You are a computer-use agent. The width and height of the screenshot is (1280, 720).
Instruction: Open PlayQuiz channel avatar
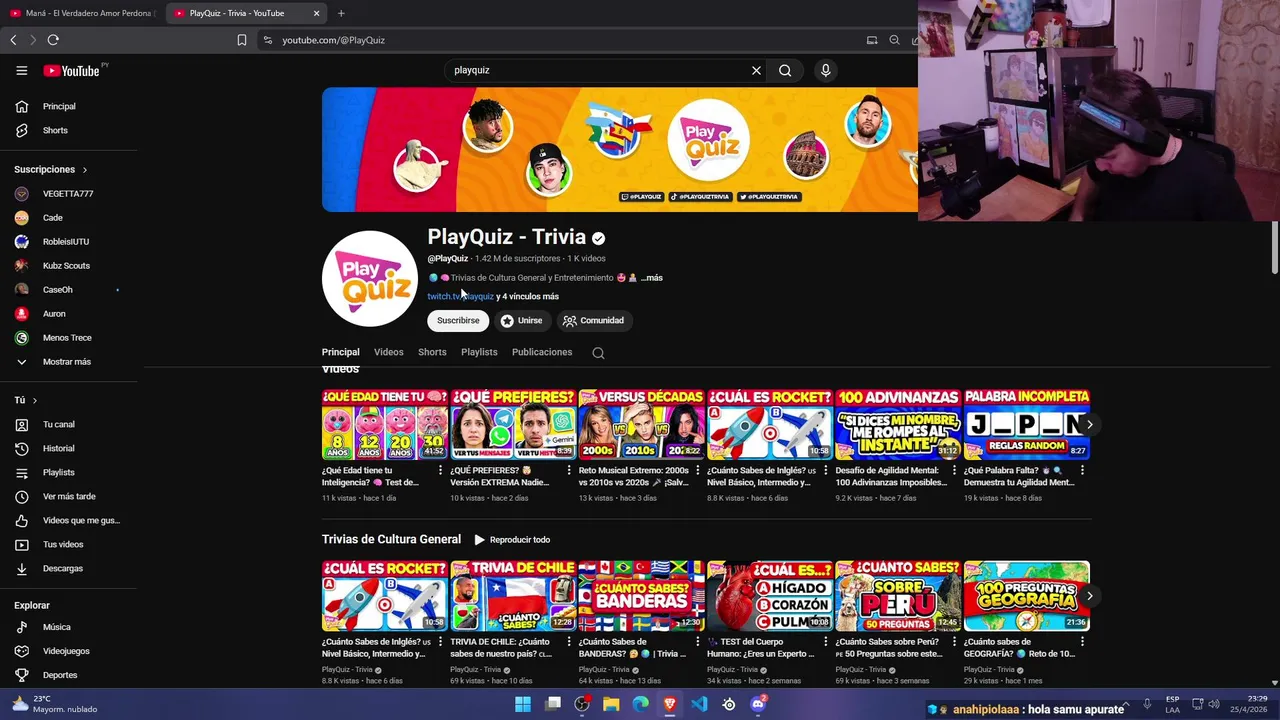tap(370, 279)
